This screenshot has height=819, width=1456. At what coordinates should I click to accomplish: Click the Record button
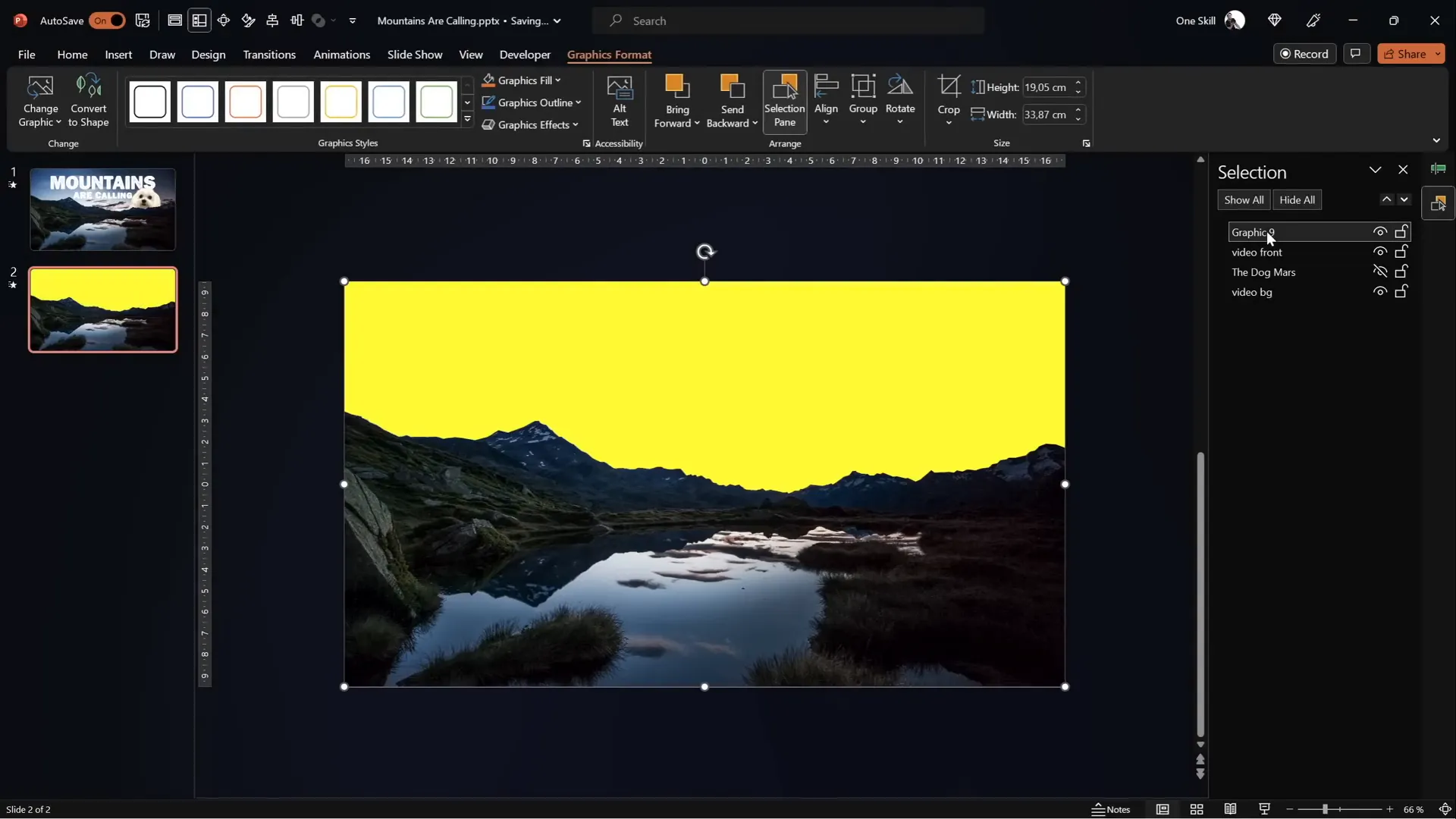pos(1304,54)
